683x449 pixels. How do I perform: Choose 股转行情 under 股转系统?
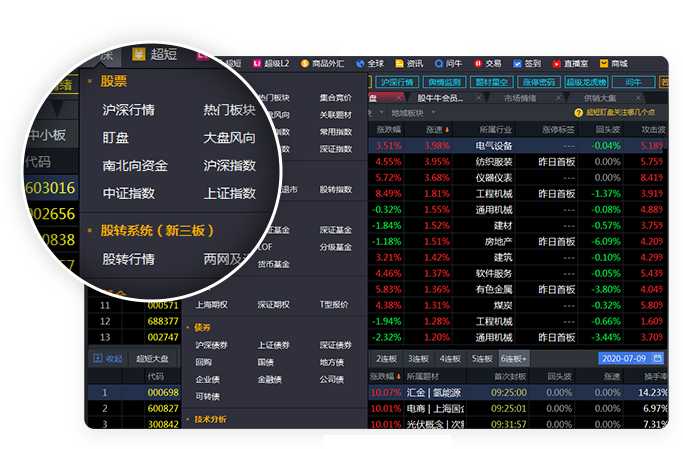tap(128, 259)
